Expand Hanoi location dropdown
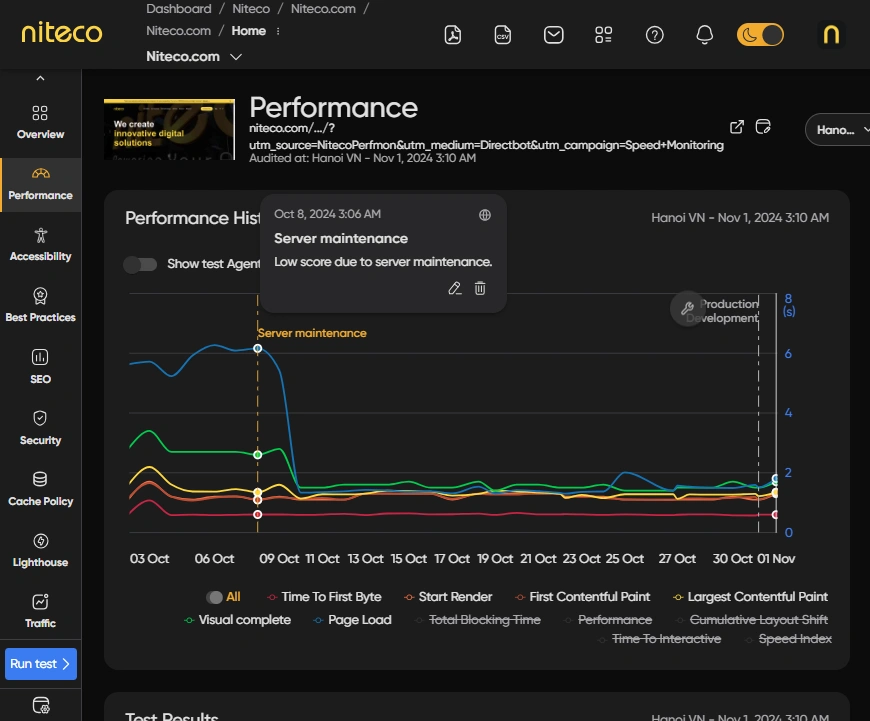870x721 pixels. click(x=839, y=130)
